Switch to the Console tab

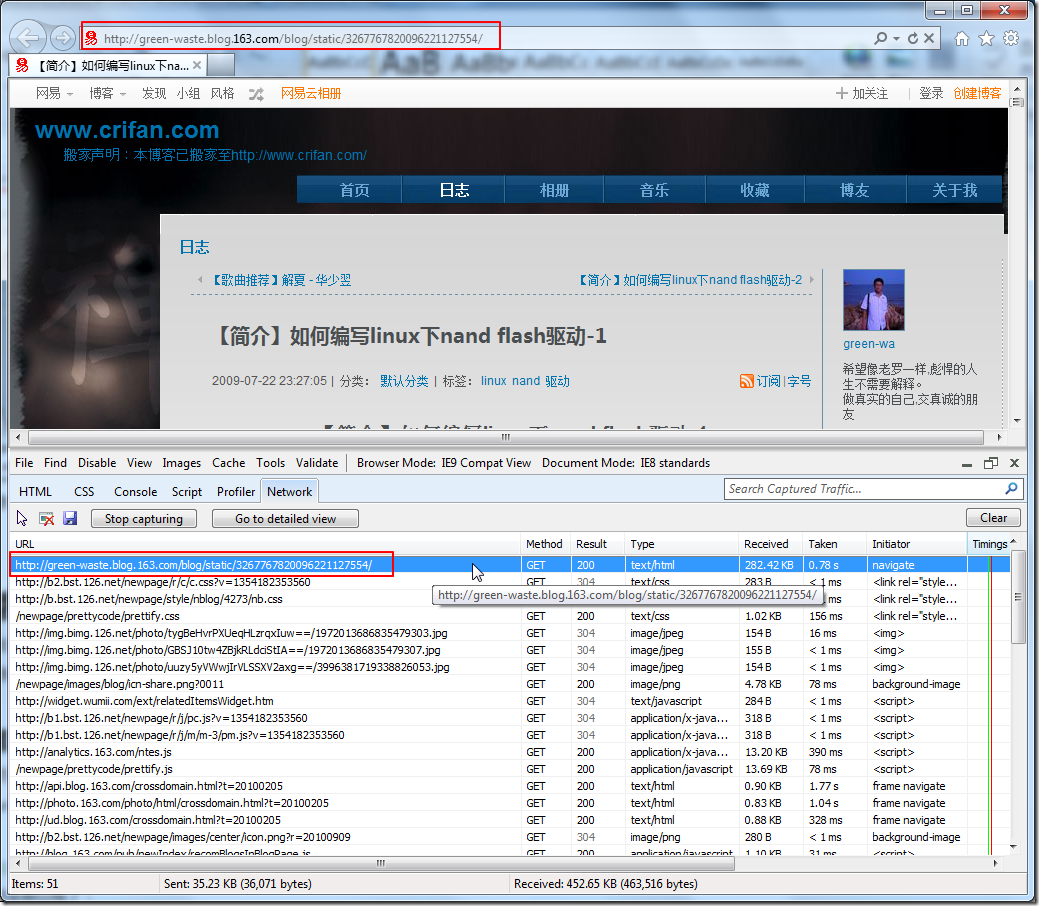click(135, 492)
